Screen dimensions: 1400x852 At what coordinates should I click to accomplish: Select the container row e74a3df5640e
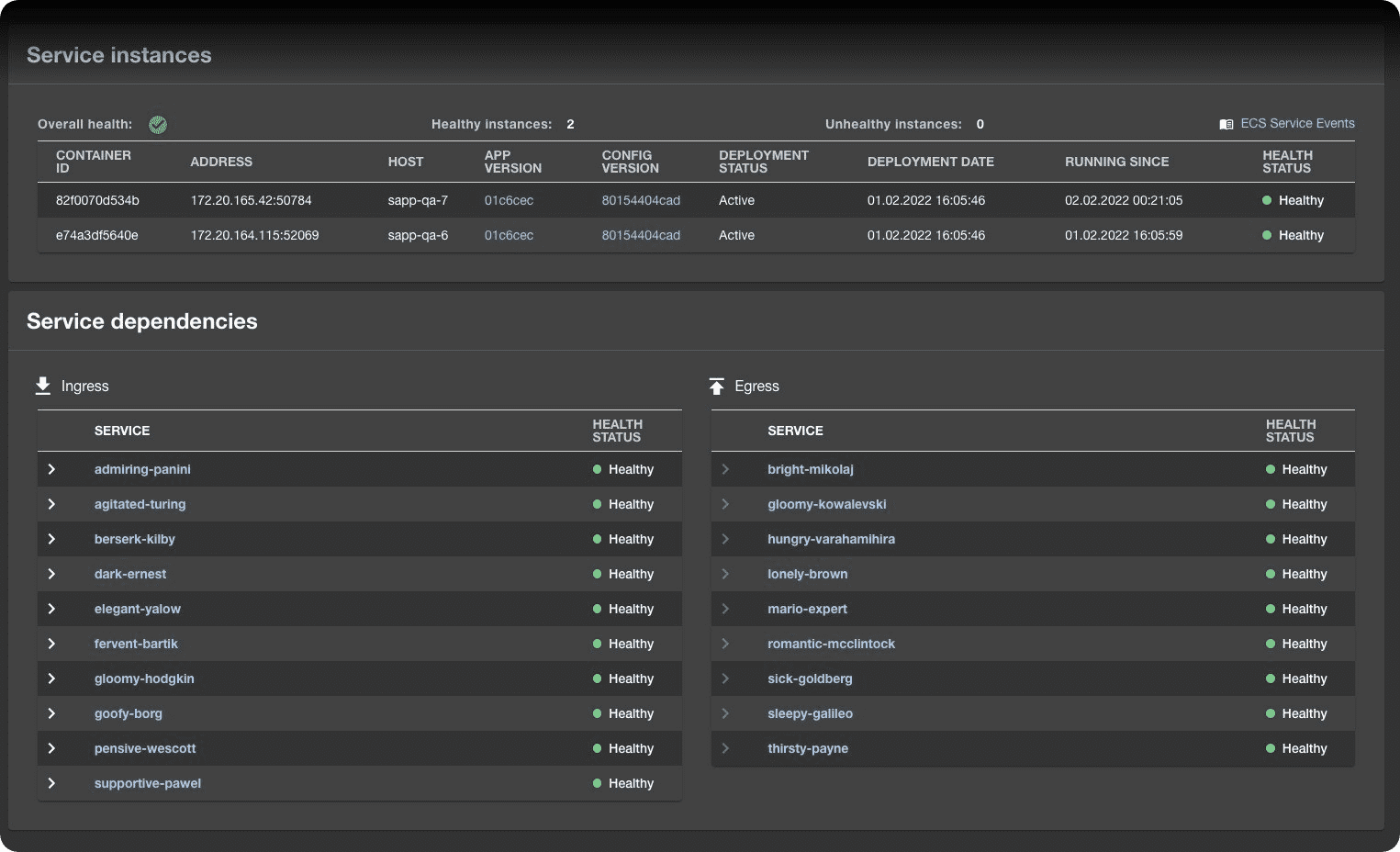(96, 235)
